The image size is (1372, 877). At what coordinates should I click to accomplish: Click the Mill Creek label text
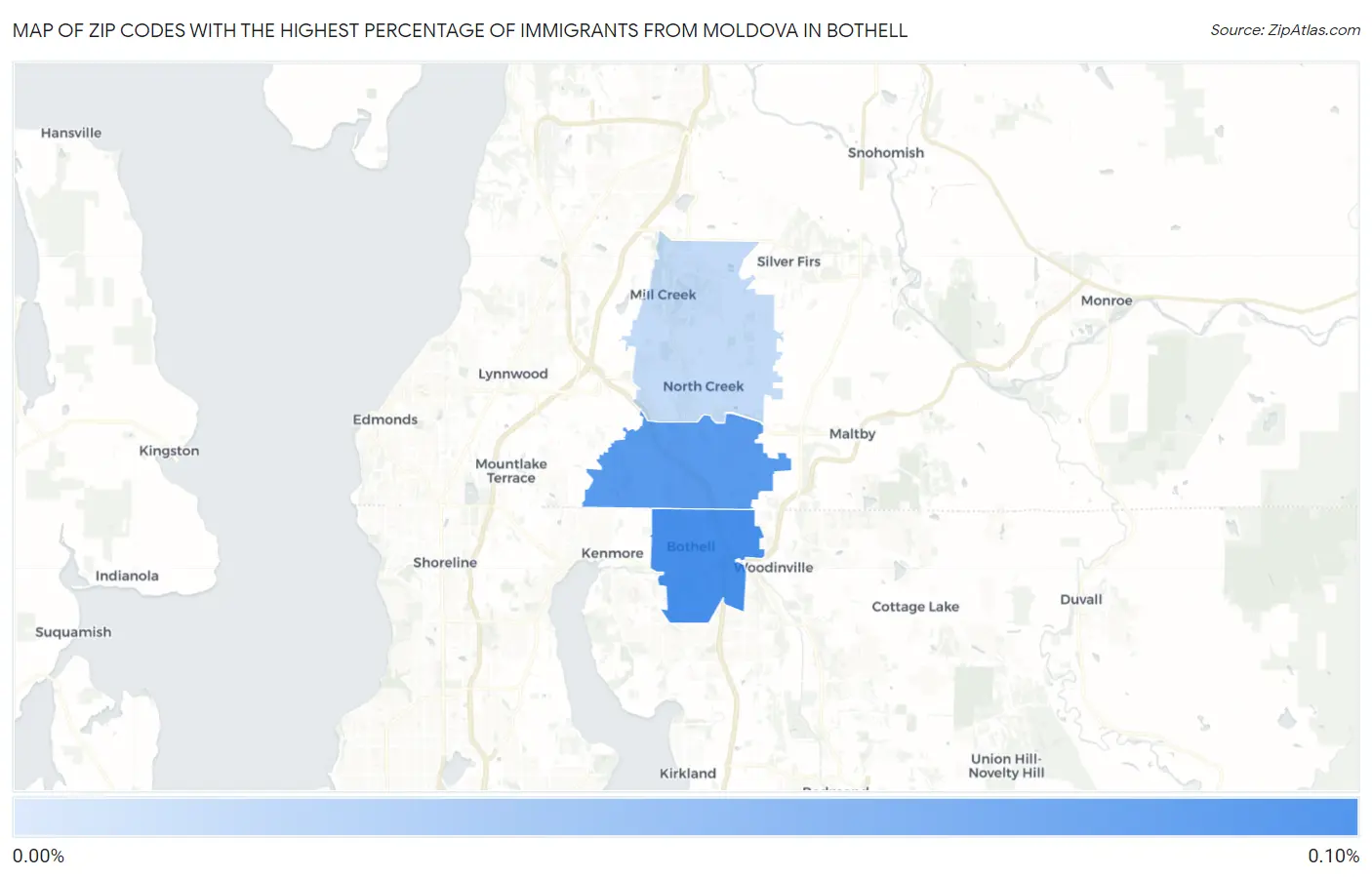pyautogui.click(x=663, y=295)
